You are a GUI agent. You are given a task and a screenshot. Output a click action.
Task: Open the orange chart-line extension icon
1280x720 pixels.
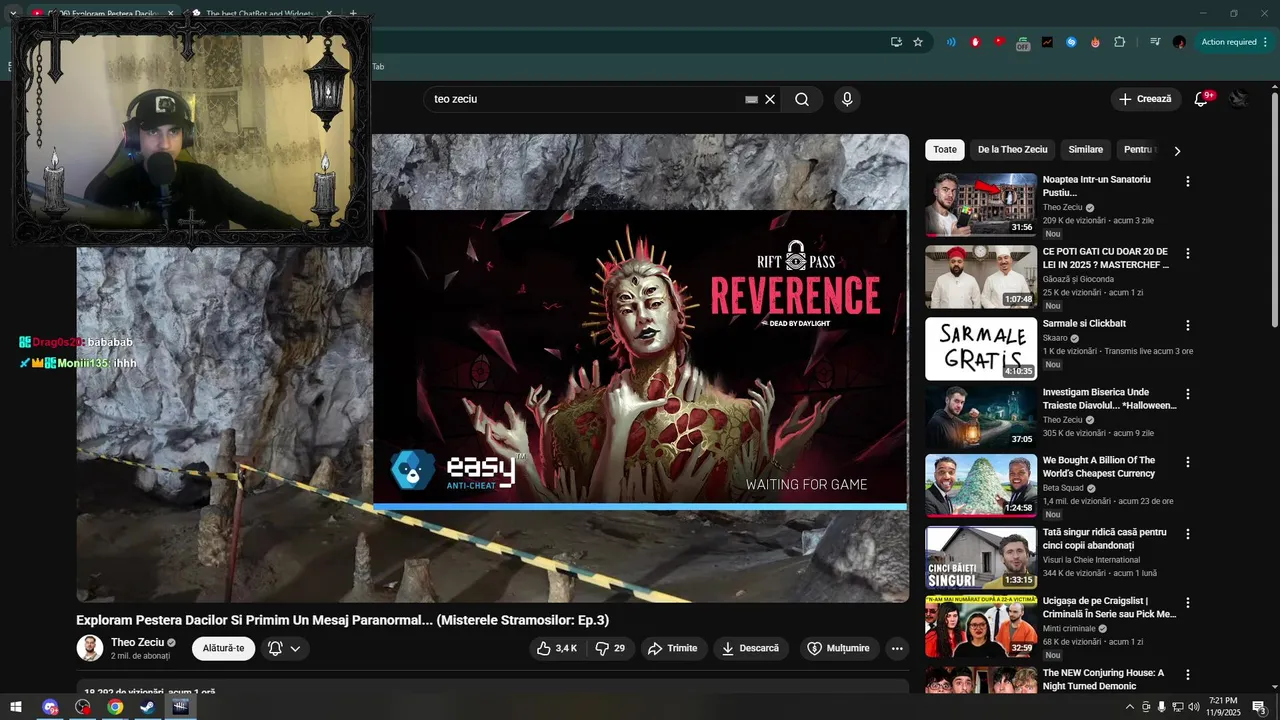click(1047, 42)
